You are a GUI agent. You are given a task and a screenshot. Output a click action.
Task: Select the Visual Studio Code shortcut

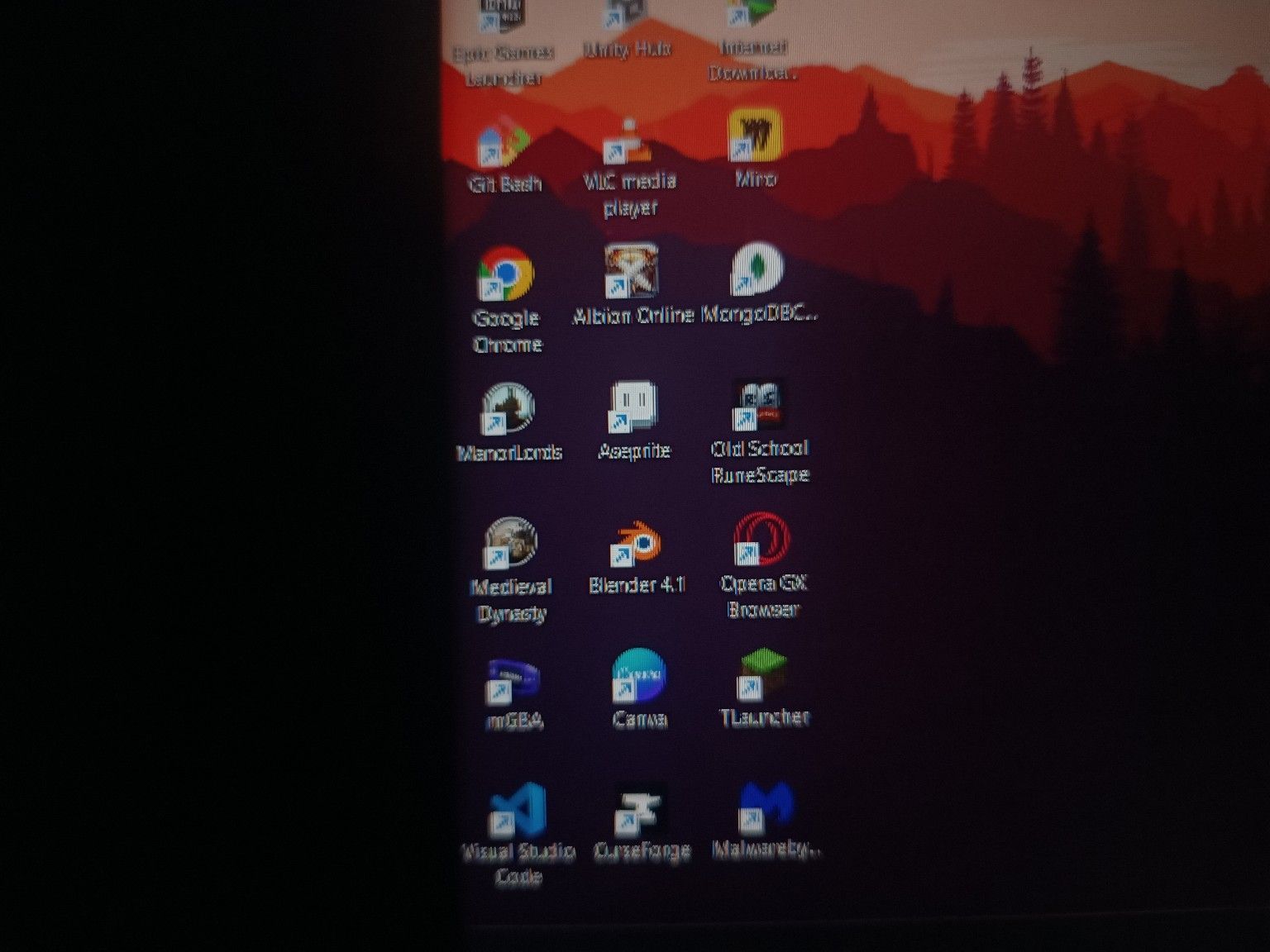(x=518, y=835)
